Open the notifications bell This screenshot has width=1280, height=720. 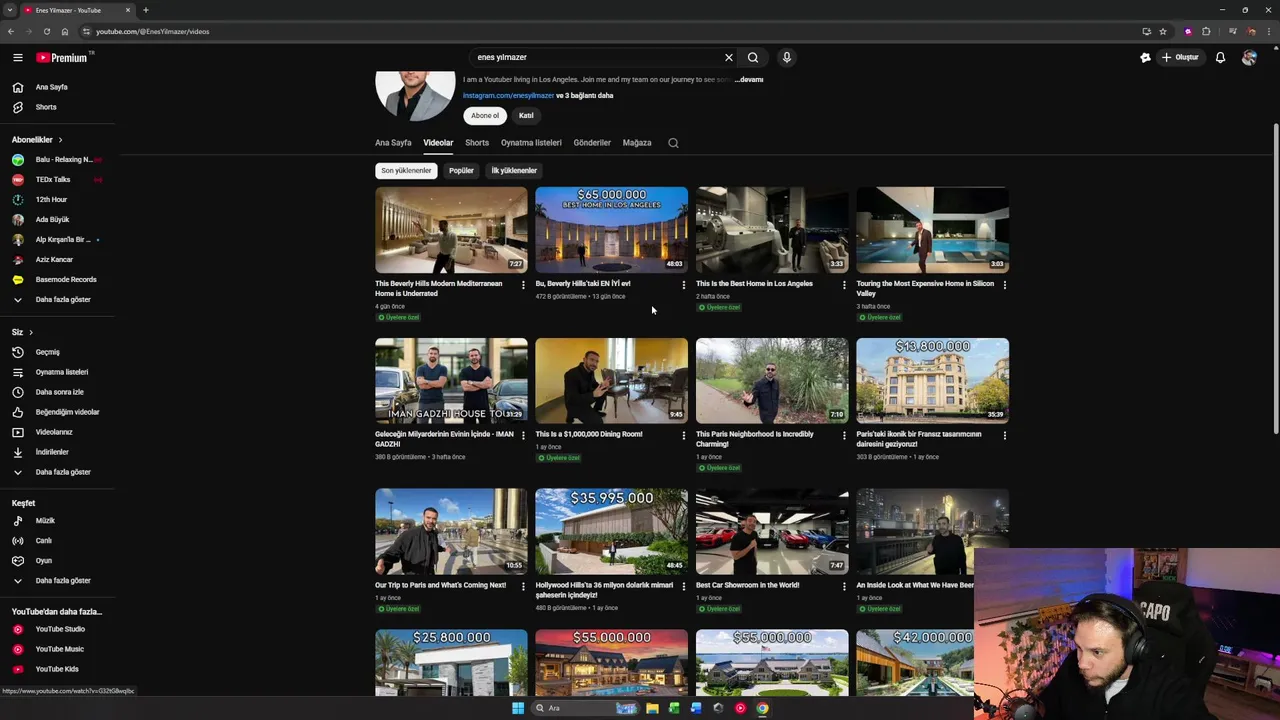[1220, 58]
